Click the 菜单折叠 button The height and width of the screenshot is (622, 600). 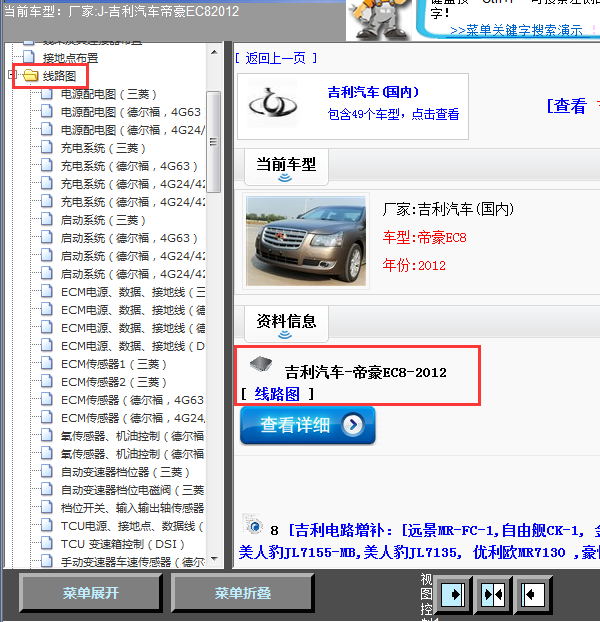(x=243, y=593)
